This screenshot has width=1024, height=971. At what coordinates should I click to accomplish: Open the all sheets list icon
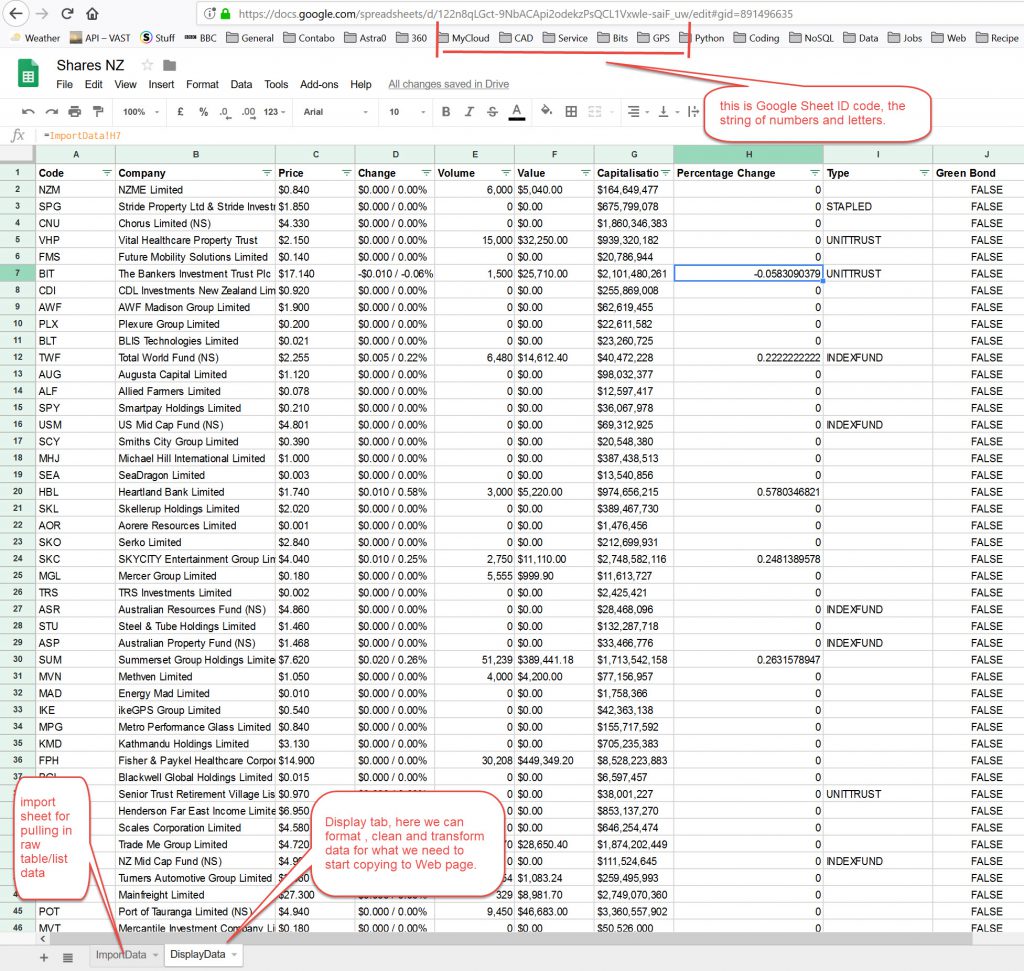(x=68, y=957)
